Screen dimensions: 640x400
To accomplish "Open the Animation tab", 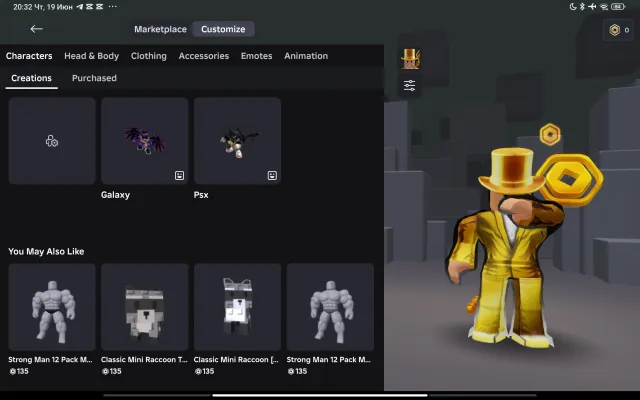I will pyautogui.click(x=306, y=56).
